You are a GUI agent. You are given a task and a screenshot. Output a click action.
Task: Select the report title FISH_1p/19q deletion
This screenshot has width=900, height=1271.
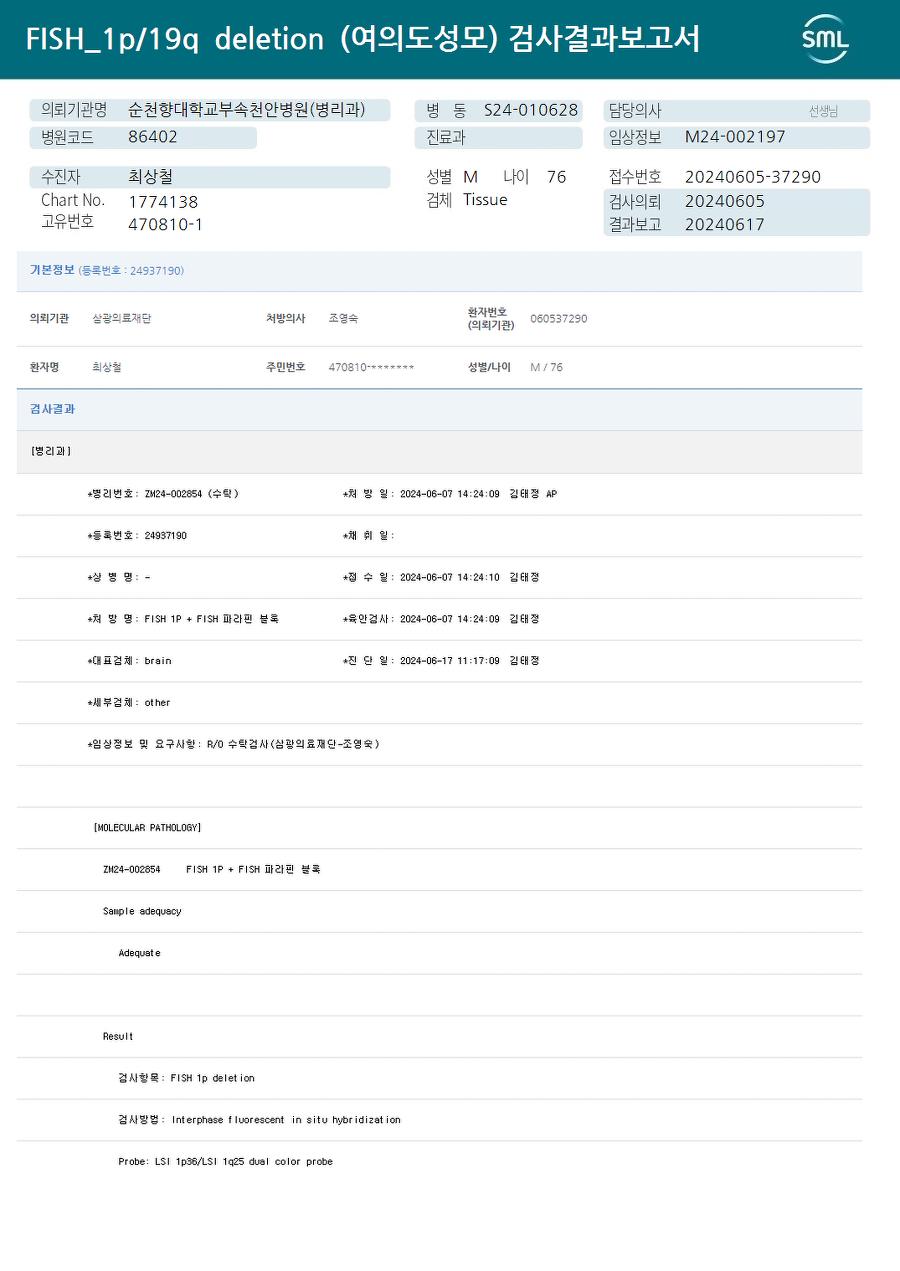pyautogui.click(x=174, y=39)
